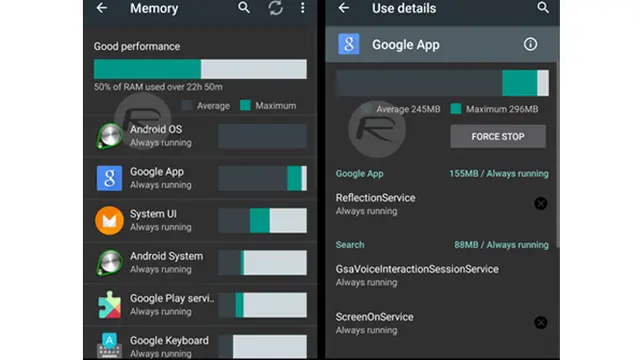Tap the overall RAM usage bar
The height and width of the screenshot is (360, 640).
click(x=200, y=69)
